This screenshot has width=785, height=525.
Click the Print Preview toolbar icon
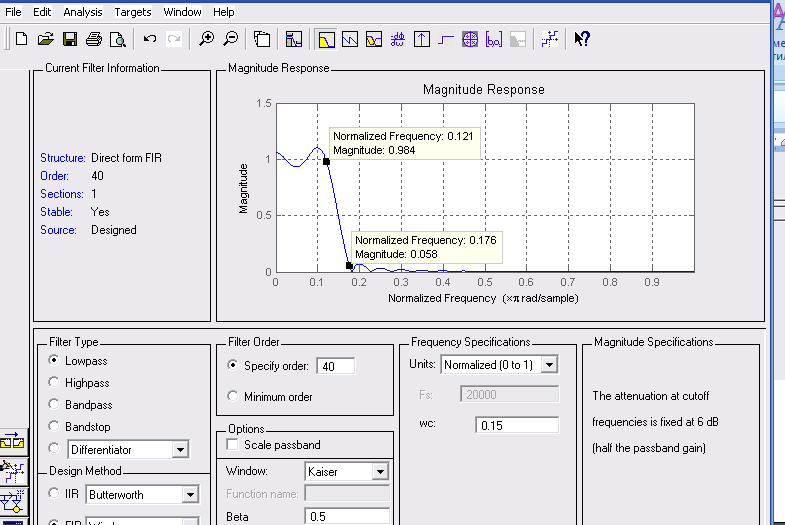point(118,39)
